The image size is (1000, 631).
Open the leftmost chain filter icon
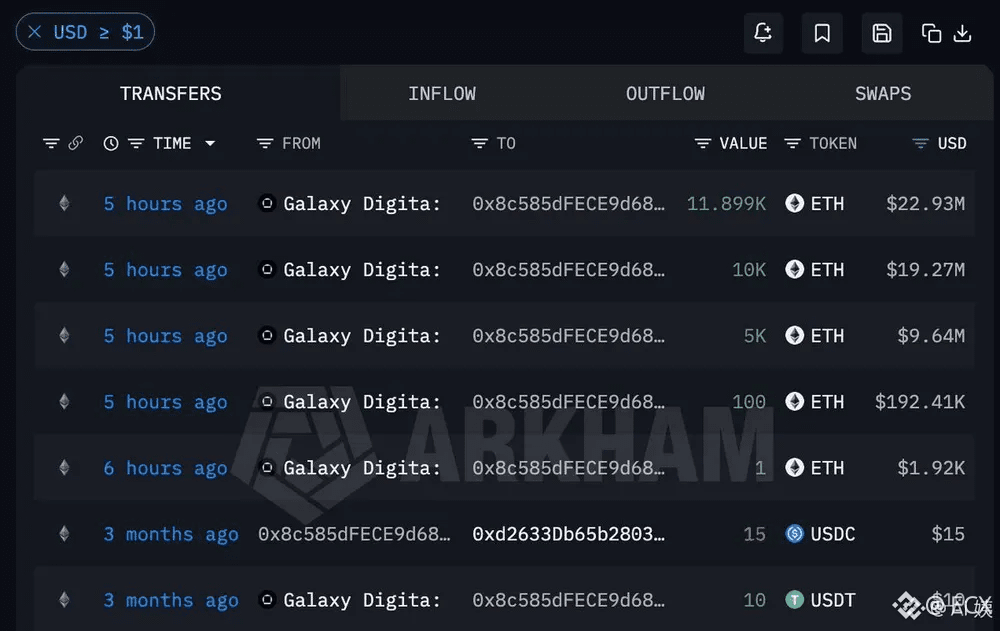click(x=51, y=143)
